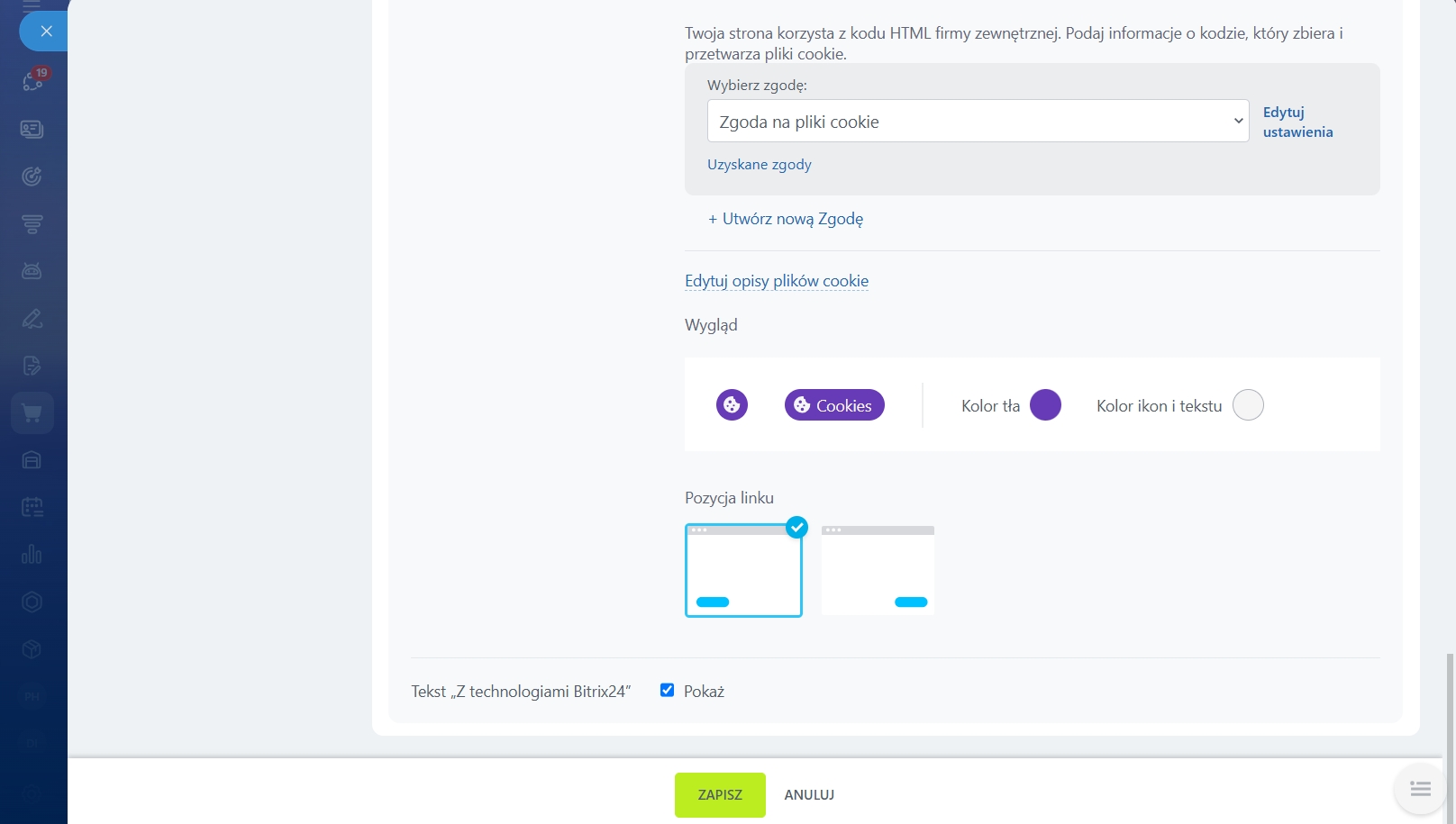Select the bottom-right link position thumbnail
The width and height of the screenshot is (1456, 824).
(x=878, y=570)
